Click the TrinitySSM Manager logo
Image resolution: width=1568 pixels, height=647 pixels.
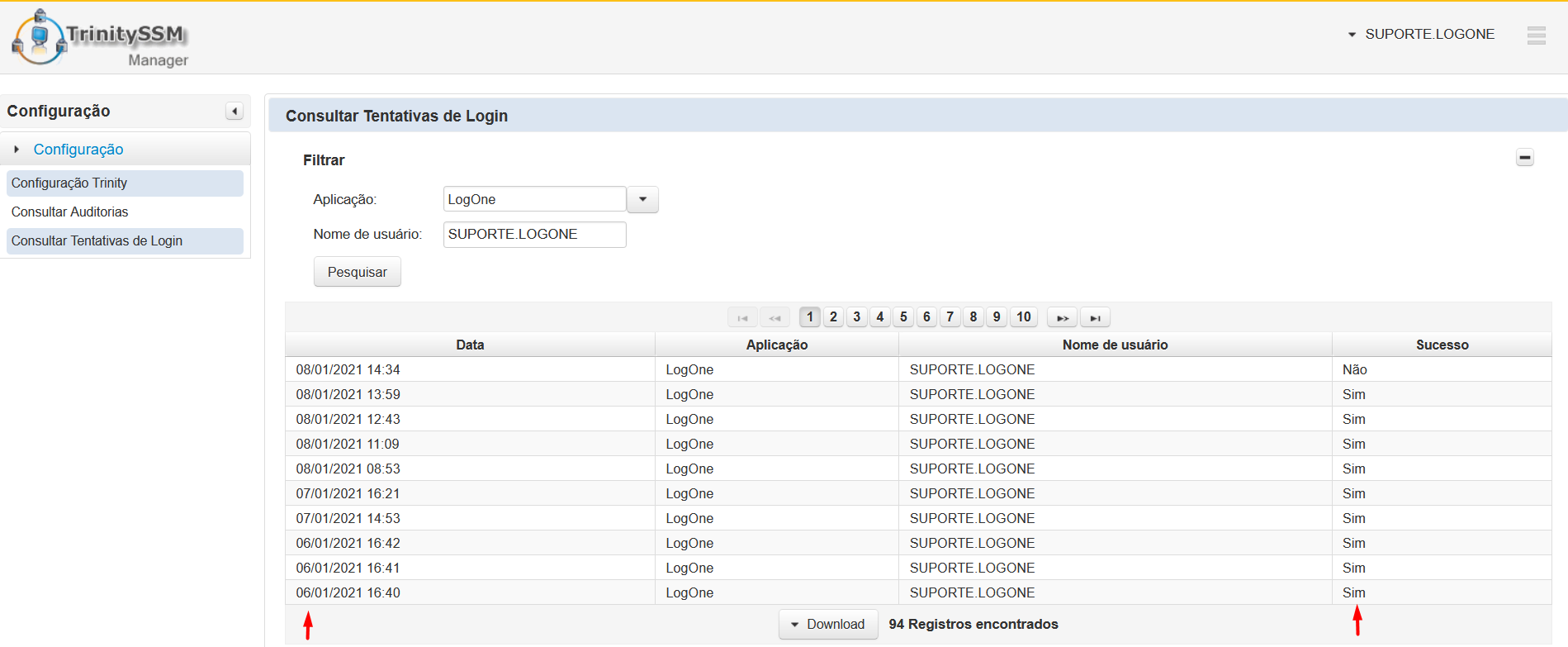click(x=99, y=39)
